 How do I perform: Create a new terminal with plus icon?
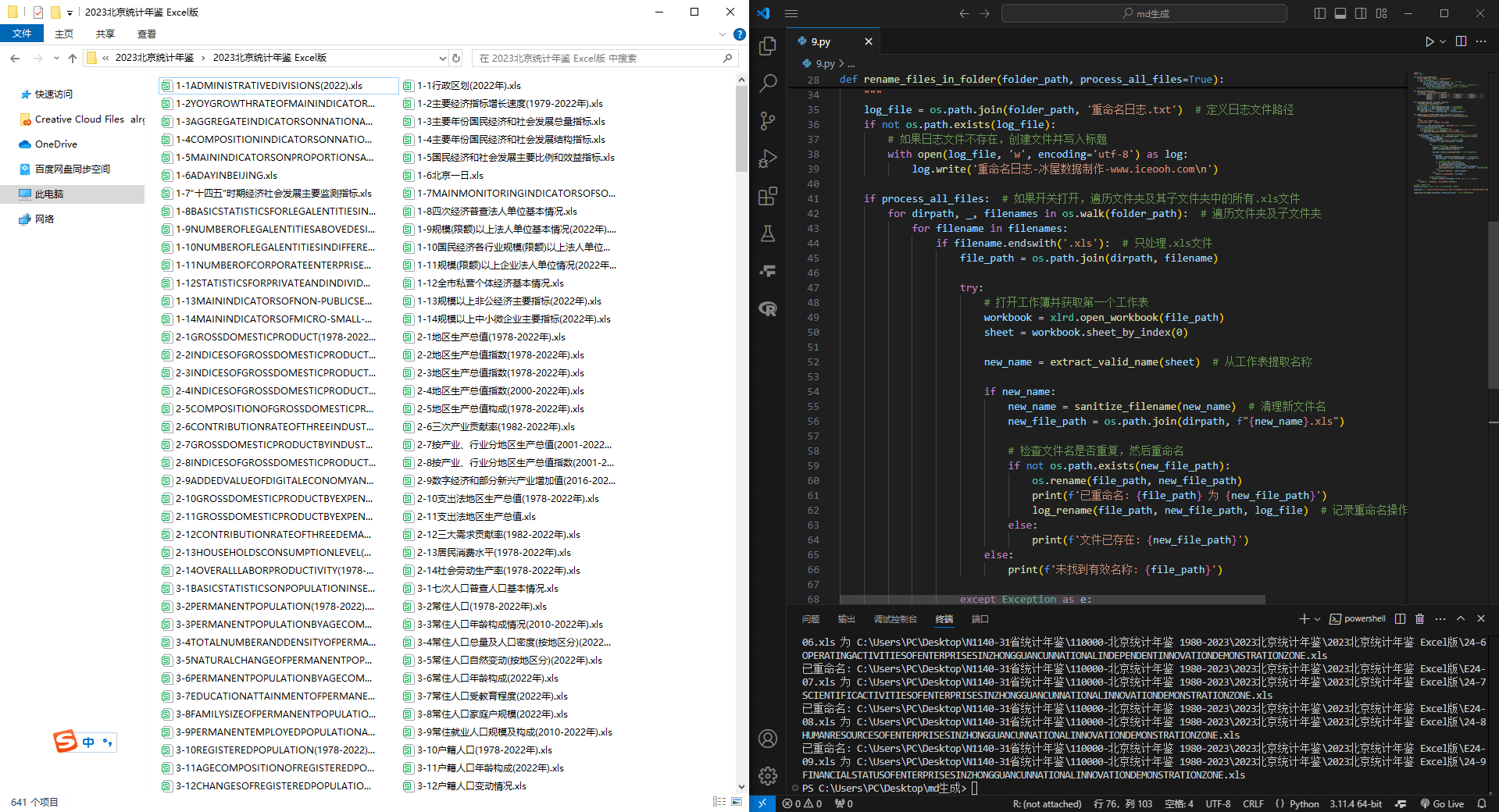coord(1303,618)
